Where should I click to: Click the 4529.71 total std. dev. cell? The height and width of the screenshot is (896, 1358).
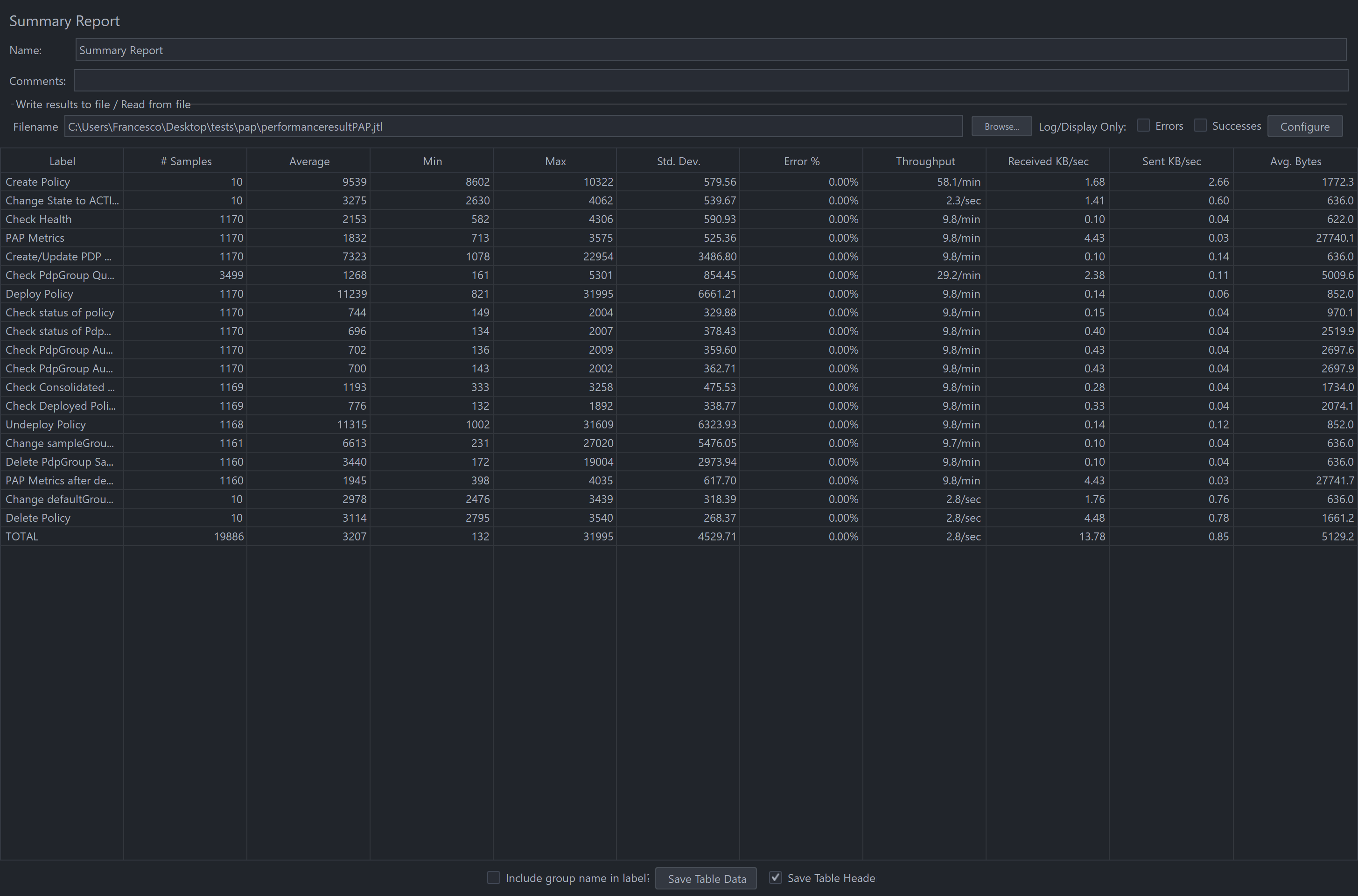(678, 537)
